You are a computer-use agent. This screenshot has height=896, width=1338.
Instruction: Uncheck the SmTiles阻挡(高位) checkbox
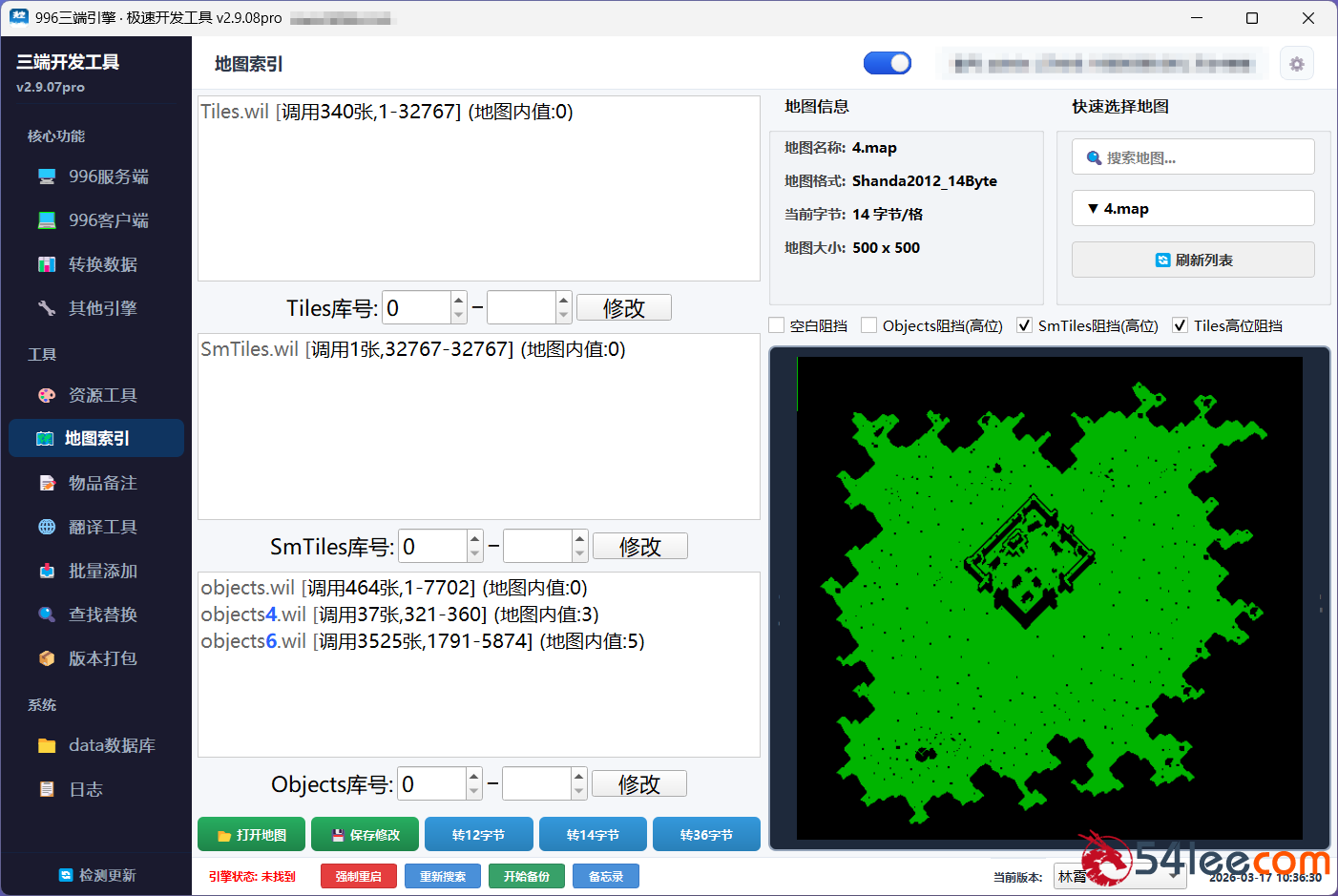coord(1024,325)
